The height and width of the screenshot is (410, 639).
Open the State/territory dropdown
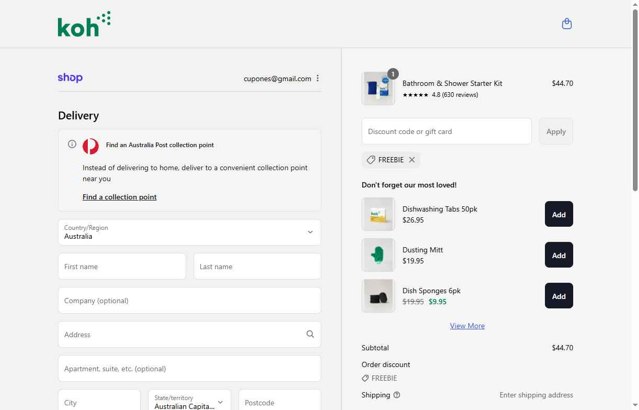pos(189,401)
